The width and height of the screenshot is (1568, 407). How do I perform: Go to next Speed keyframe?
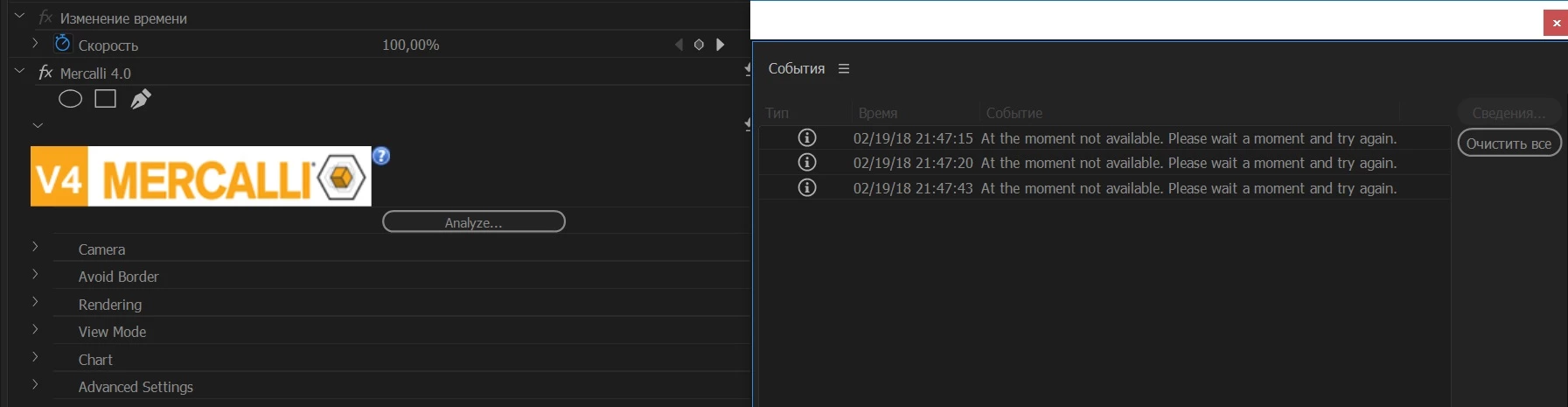coord(720,45)
